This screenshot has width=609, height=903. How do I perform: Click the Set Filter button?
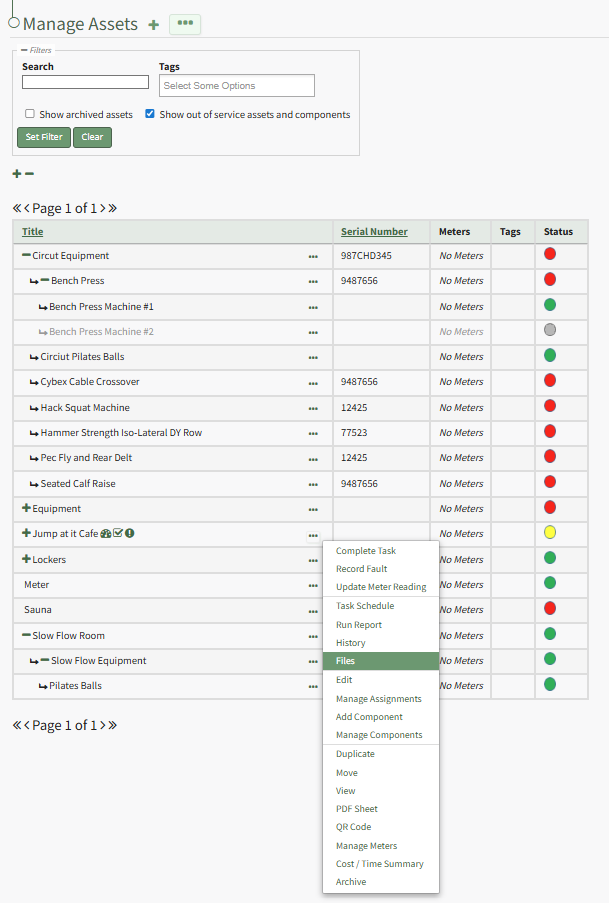click(44, 137)
